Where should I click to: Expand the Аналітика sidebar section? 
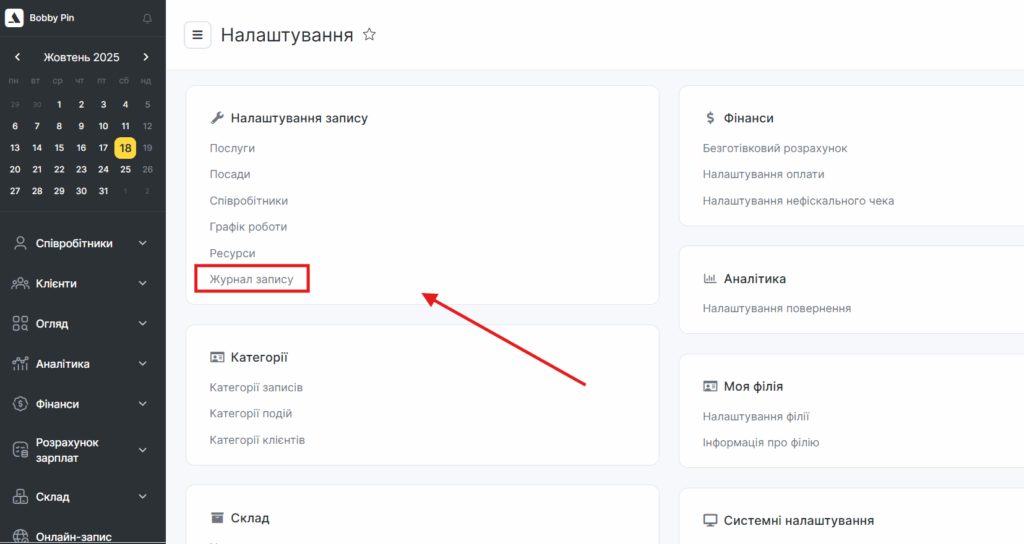[x=142, y=364]
